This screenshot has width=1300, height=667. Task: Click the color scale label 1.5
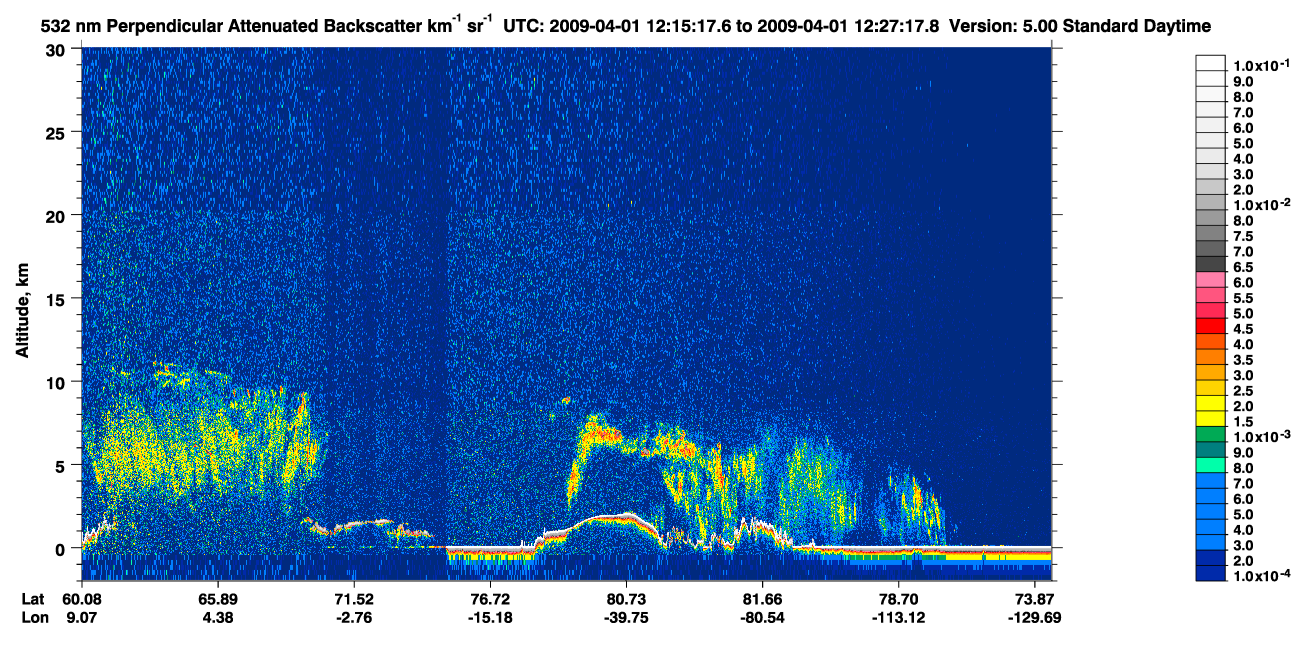[x=1244, y=422]
